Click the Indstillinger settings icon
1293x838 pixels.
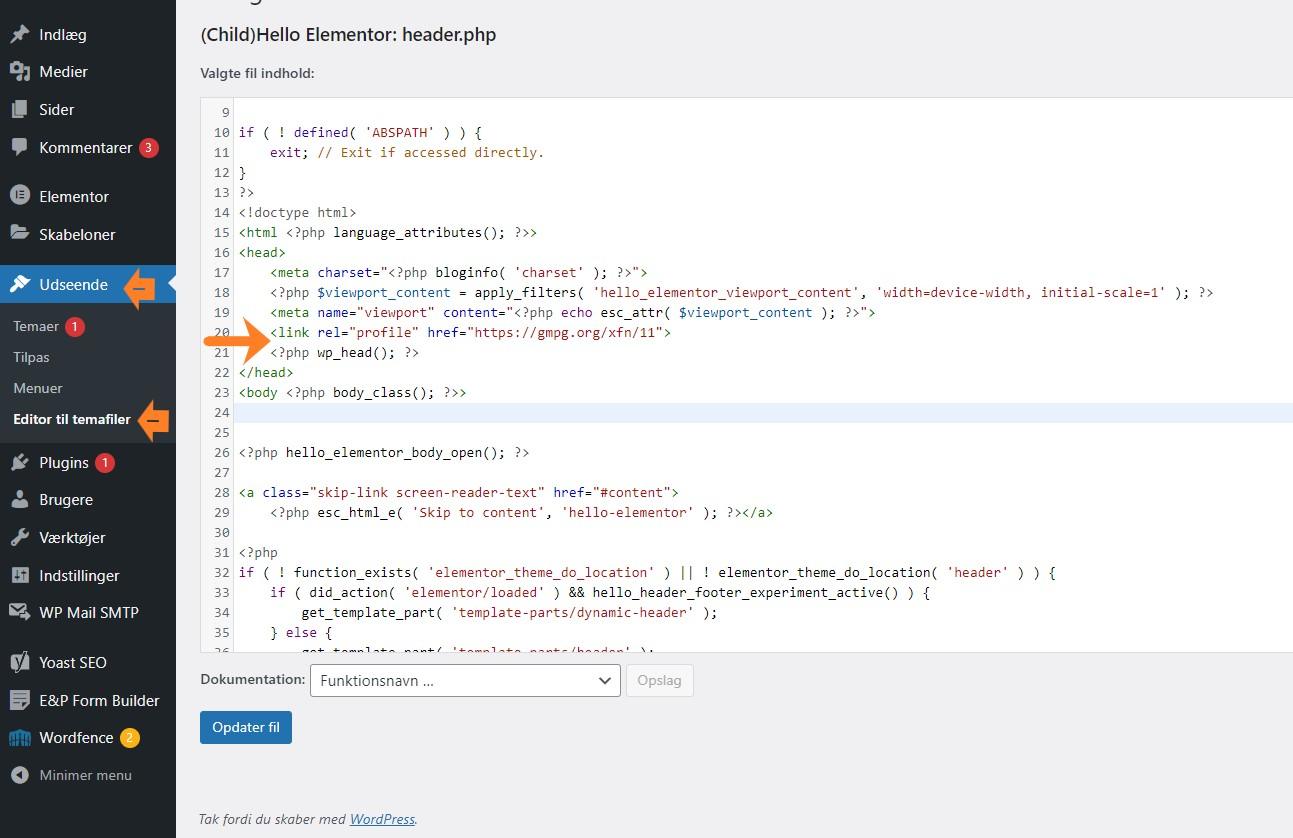(20, 575)
